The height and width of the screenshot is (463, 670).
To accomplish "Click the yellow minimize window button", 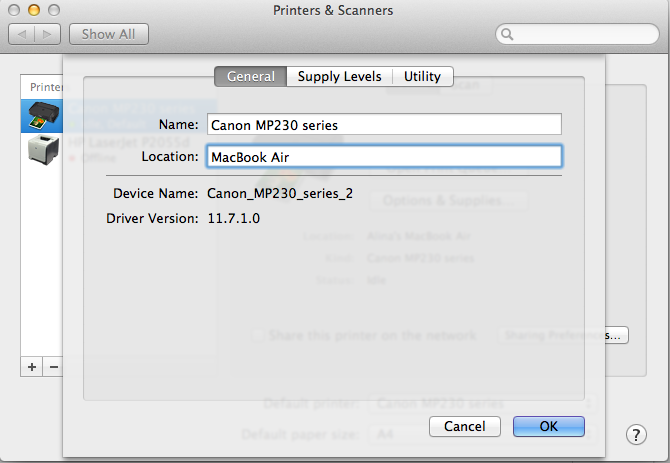I will click(x=34, y=10).
